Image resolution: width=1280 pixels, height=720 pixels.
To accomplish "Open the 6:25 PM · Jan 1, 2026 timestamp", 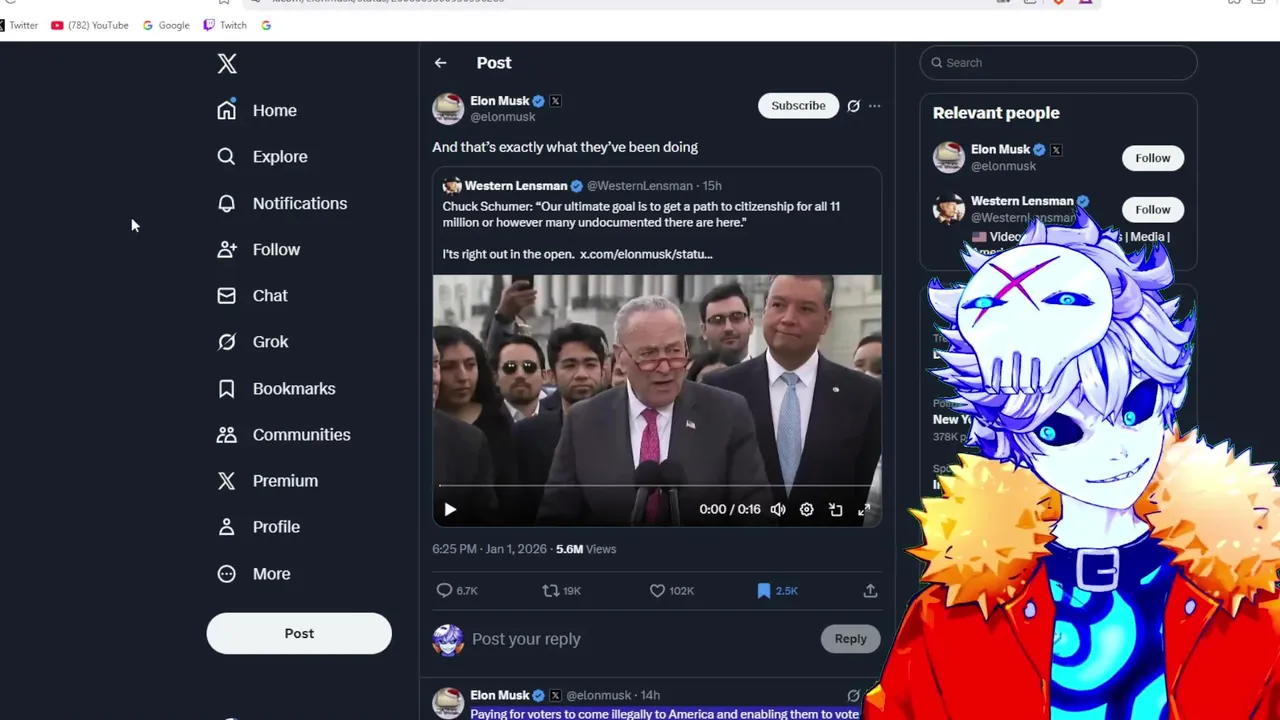I will tap(490, 549).
